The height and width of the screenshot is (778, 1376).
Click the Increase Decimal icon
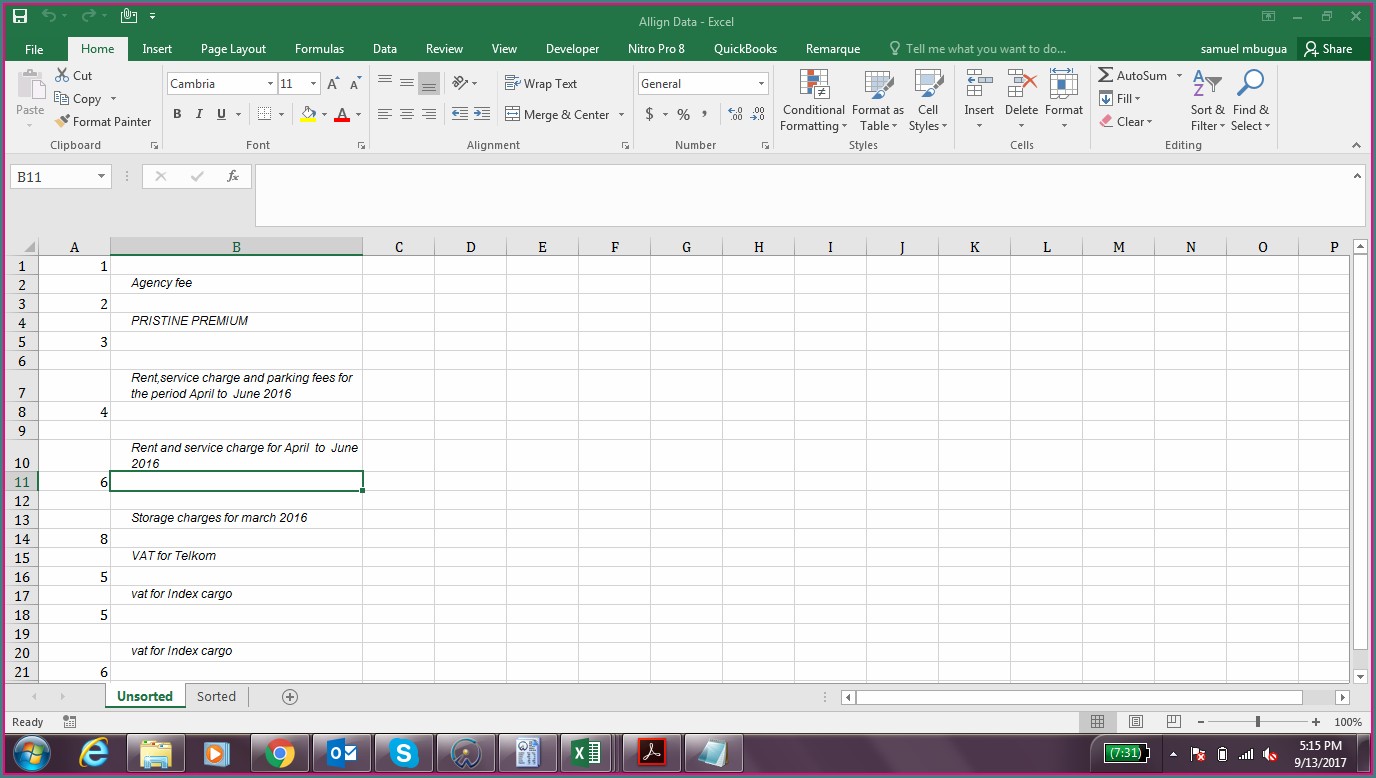735,115
